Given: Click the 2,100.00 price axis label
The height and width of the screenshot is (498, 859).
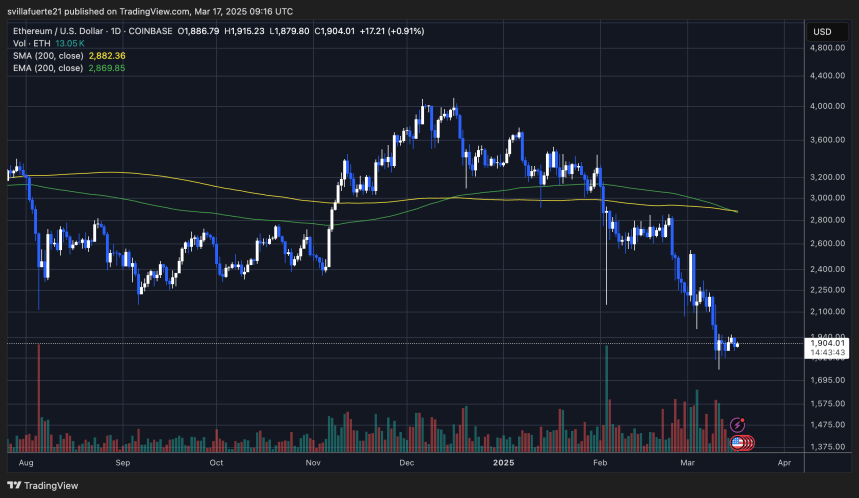Looking at the screenshot, I should [x=827, y=312].
